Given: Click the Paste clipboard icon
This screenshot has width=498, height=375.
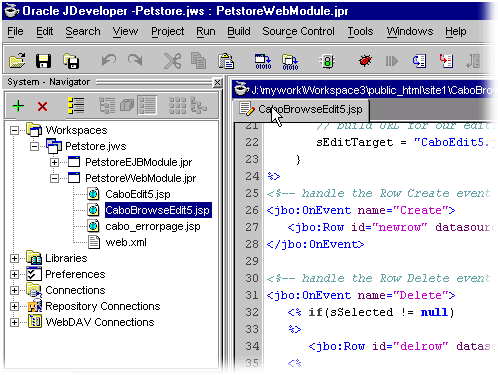Looking at the screenshot, I should coord(226,61).
